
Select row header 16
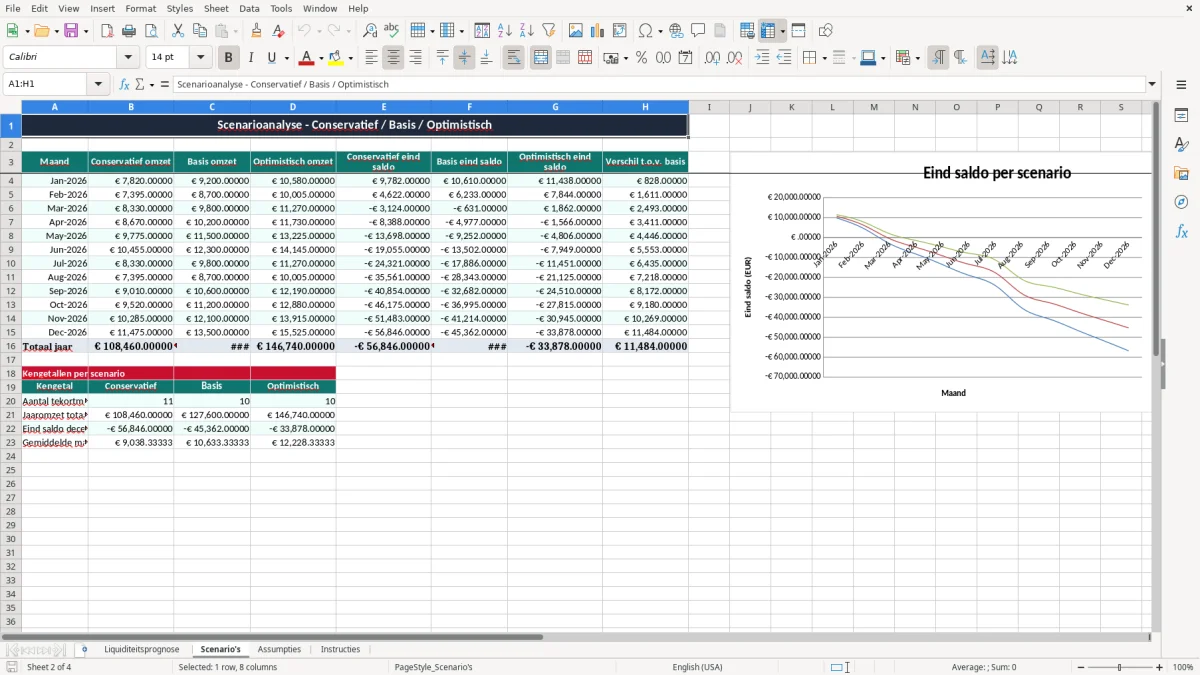(x=11, y=346)
